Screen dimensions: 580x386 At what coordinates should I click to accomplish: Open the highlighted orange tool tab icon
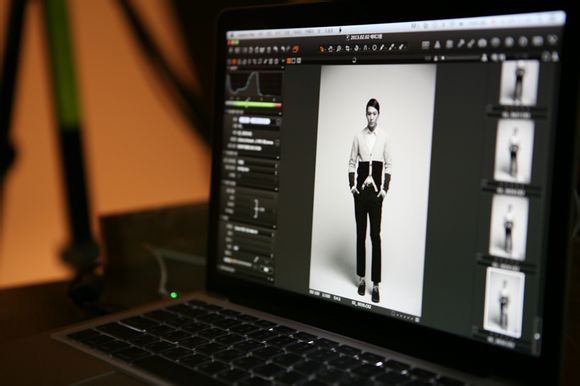click(x=295, y=49)
